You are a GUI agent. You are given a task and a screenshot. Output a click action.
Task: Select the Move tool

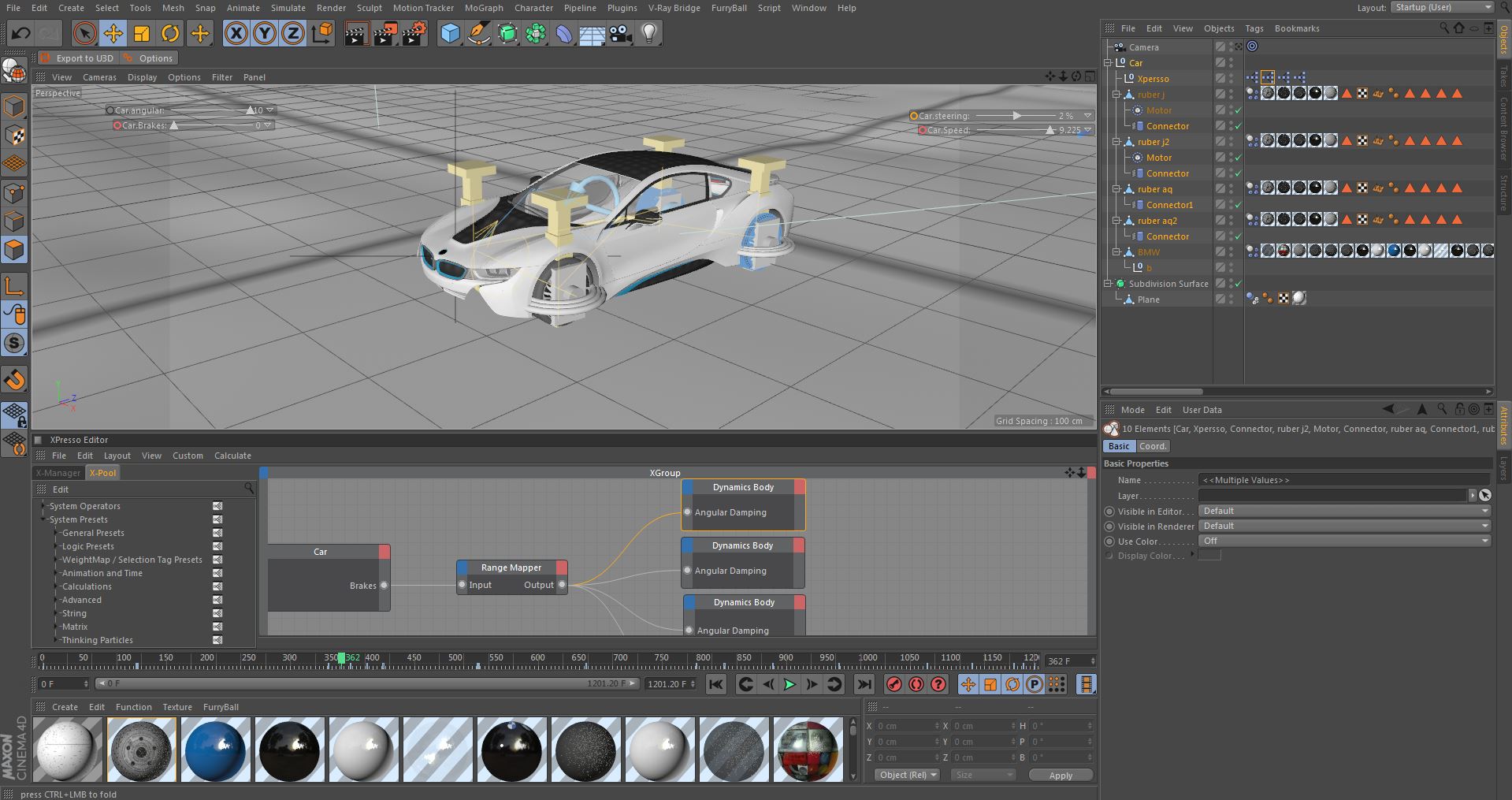click(113, 33)
